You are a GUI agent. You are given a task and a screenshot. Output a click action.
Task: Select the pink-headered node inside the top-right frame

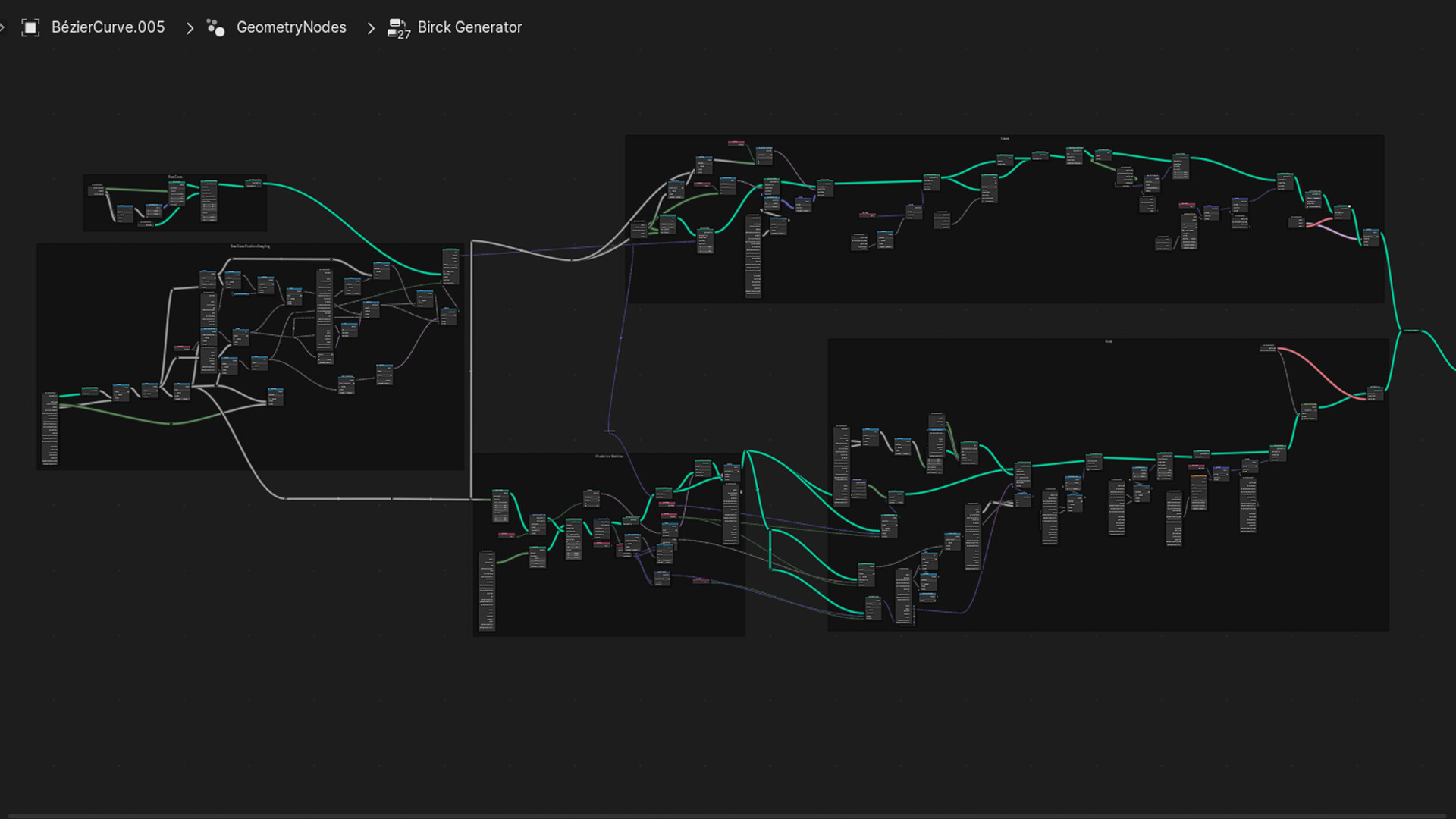pos(736,143)
